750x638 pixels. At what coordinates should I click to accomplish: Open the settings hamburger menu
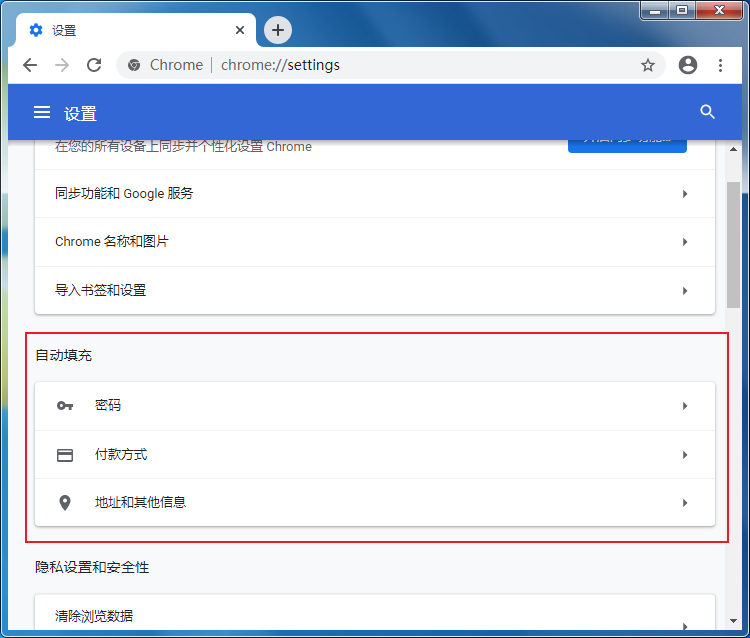click(x=42, y=112)
